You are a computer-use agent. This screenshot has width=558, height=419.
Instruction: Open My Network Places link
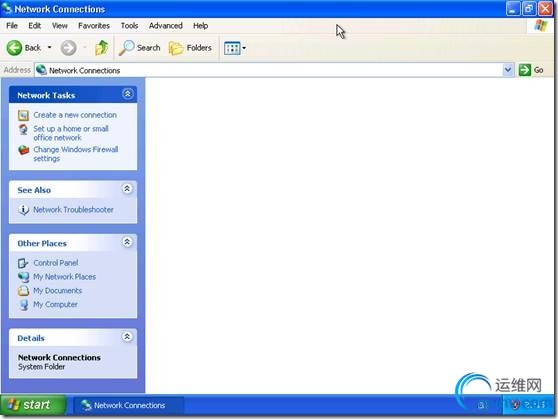(x=64, y=277)
